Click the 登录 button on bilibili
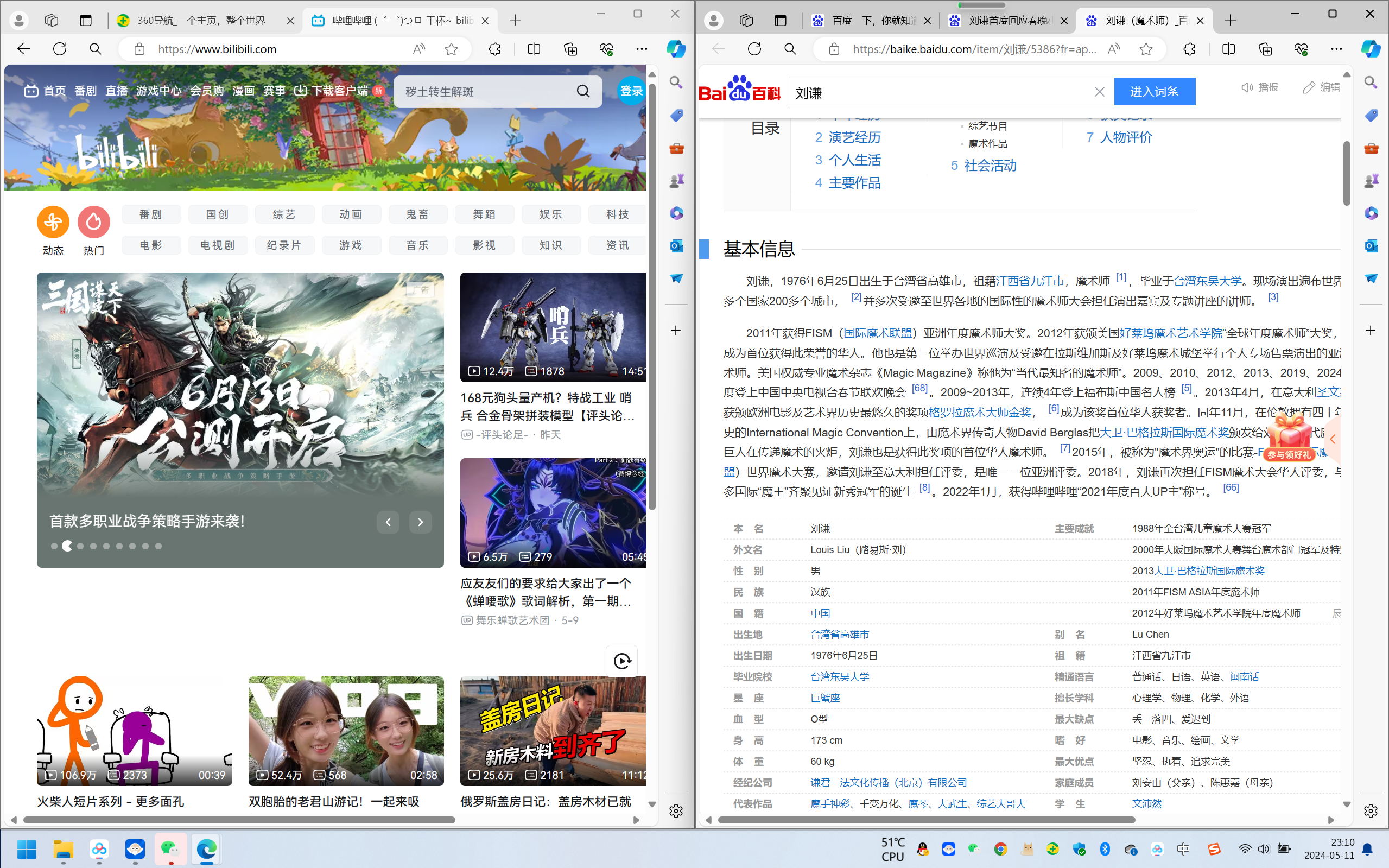The height and width of the screenshot is (868, 1389). tap(631, 91)
